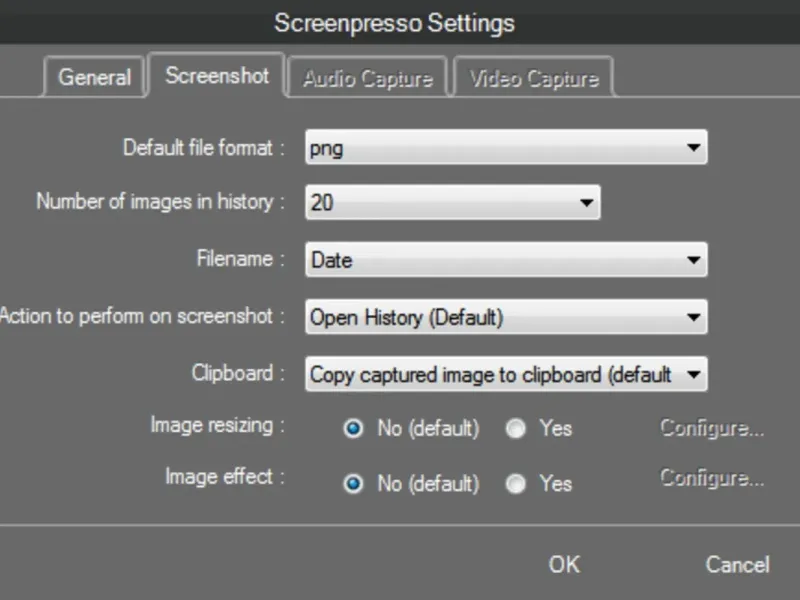This screenshot has width=800, height=600.
Task: Confirm settings with the OK button
Action: pyautogui.click(x=564, y=564)
